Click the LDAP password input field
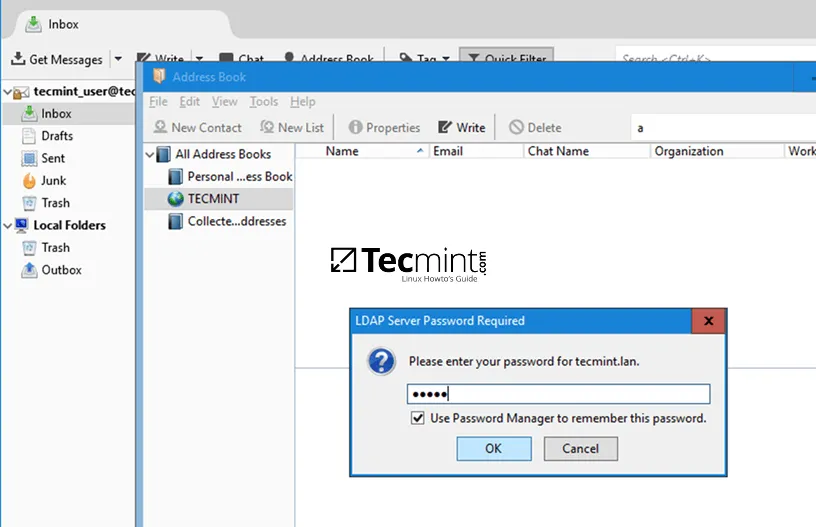 coord(558,394)
